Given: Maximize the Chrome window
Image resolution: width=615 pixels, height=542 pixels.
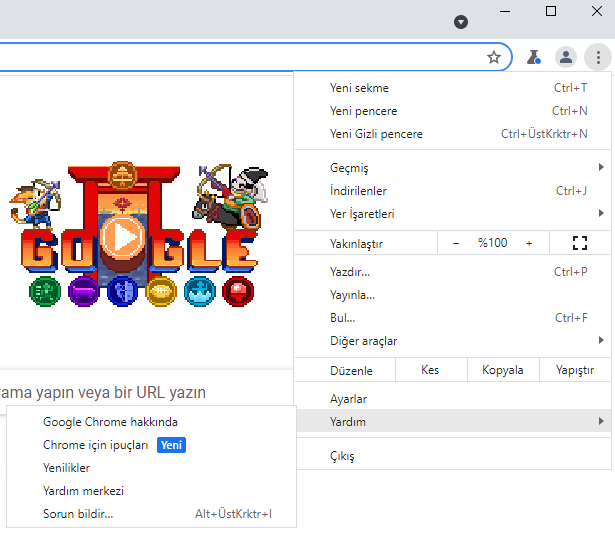Looking at the screenshot, I should tap(551, 11).
